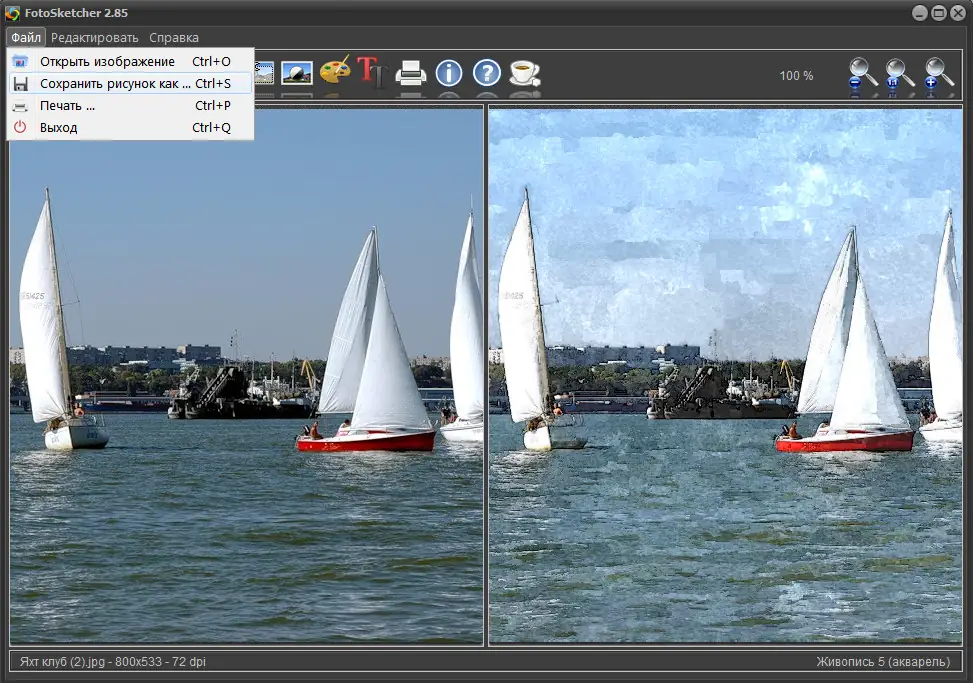The width and height of the screenshot is (973, 683).
Task: Maximize the FotoSketcher window
Action: (x=939, y=12)
